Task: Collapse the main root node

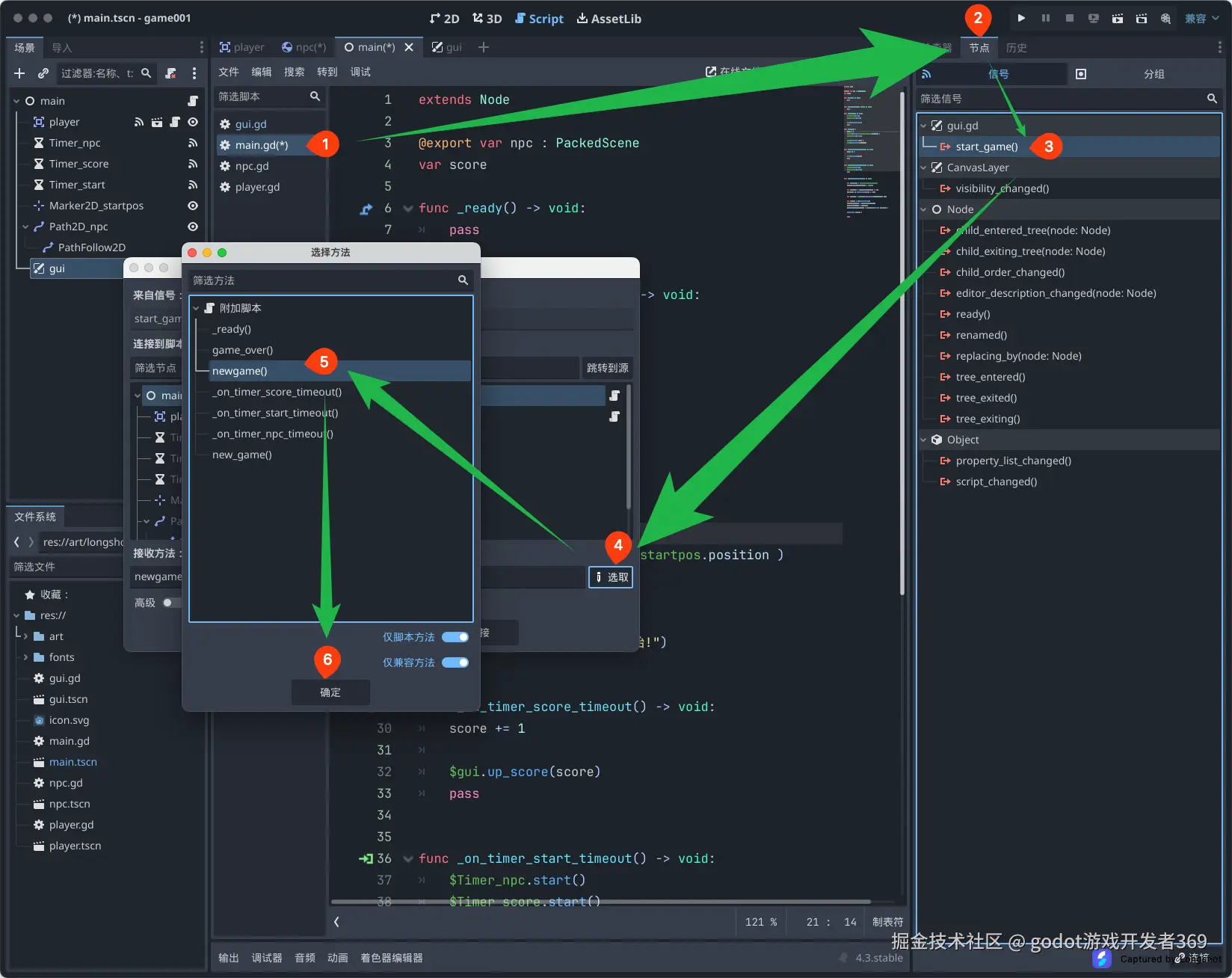Action: [x=16, y=101]
